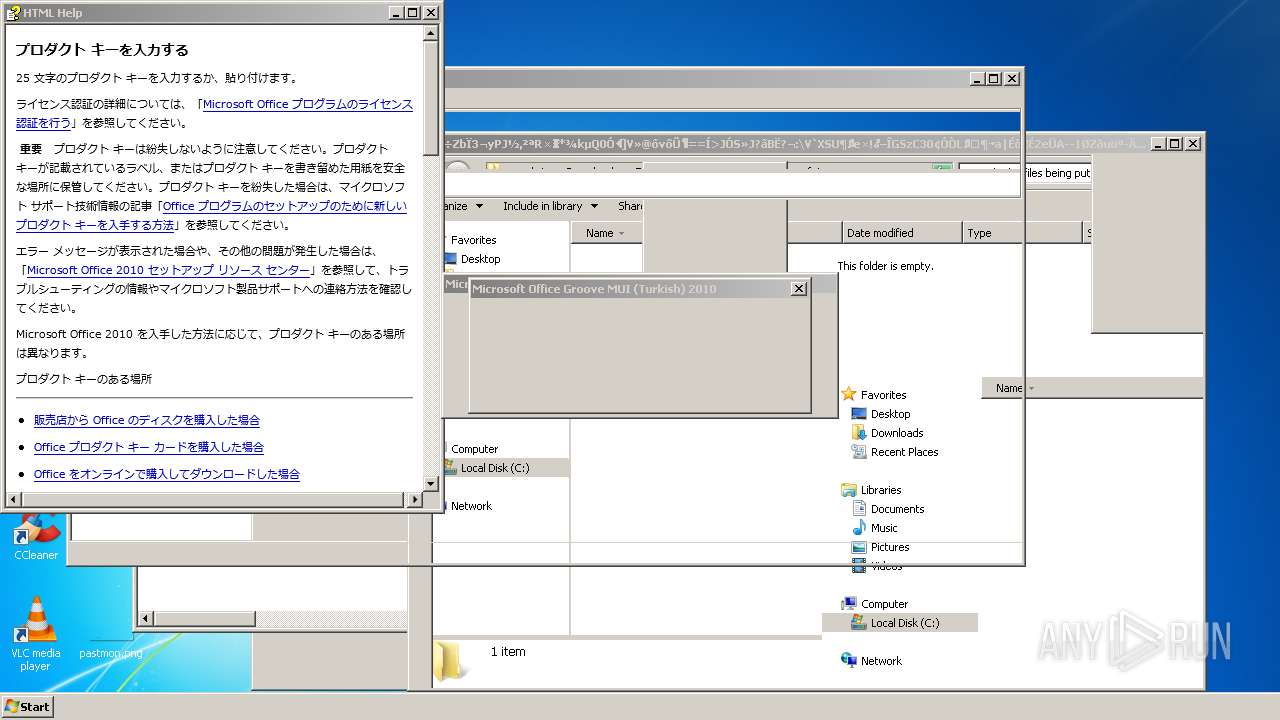Close the garbled-title Explorer window
The height and width of the screenshot is (720, 1280).
click(x=1192, y=144)
